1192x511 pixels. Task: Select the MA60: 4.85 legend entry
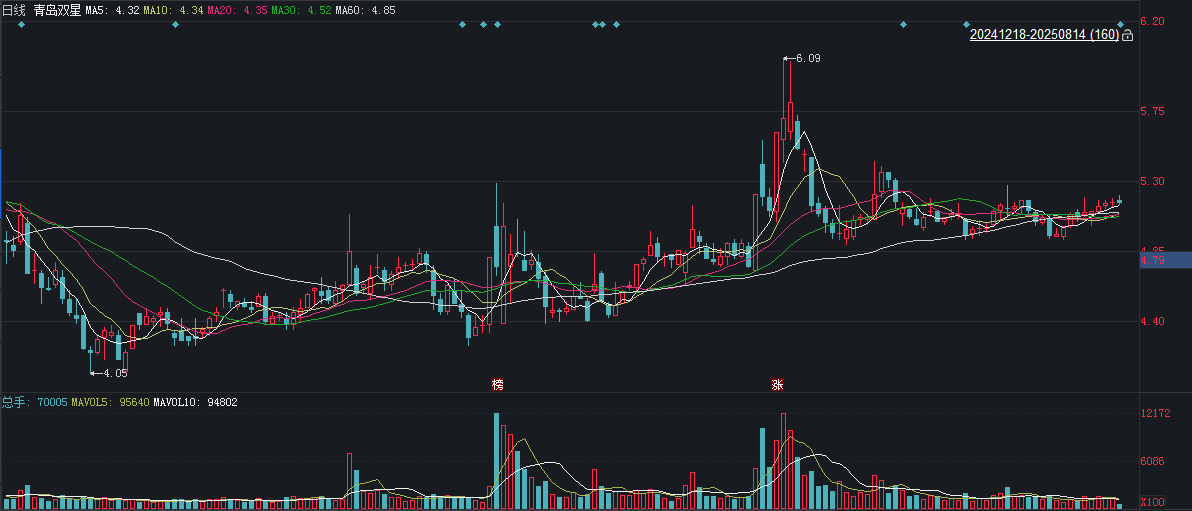point(366,11)
